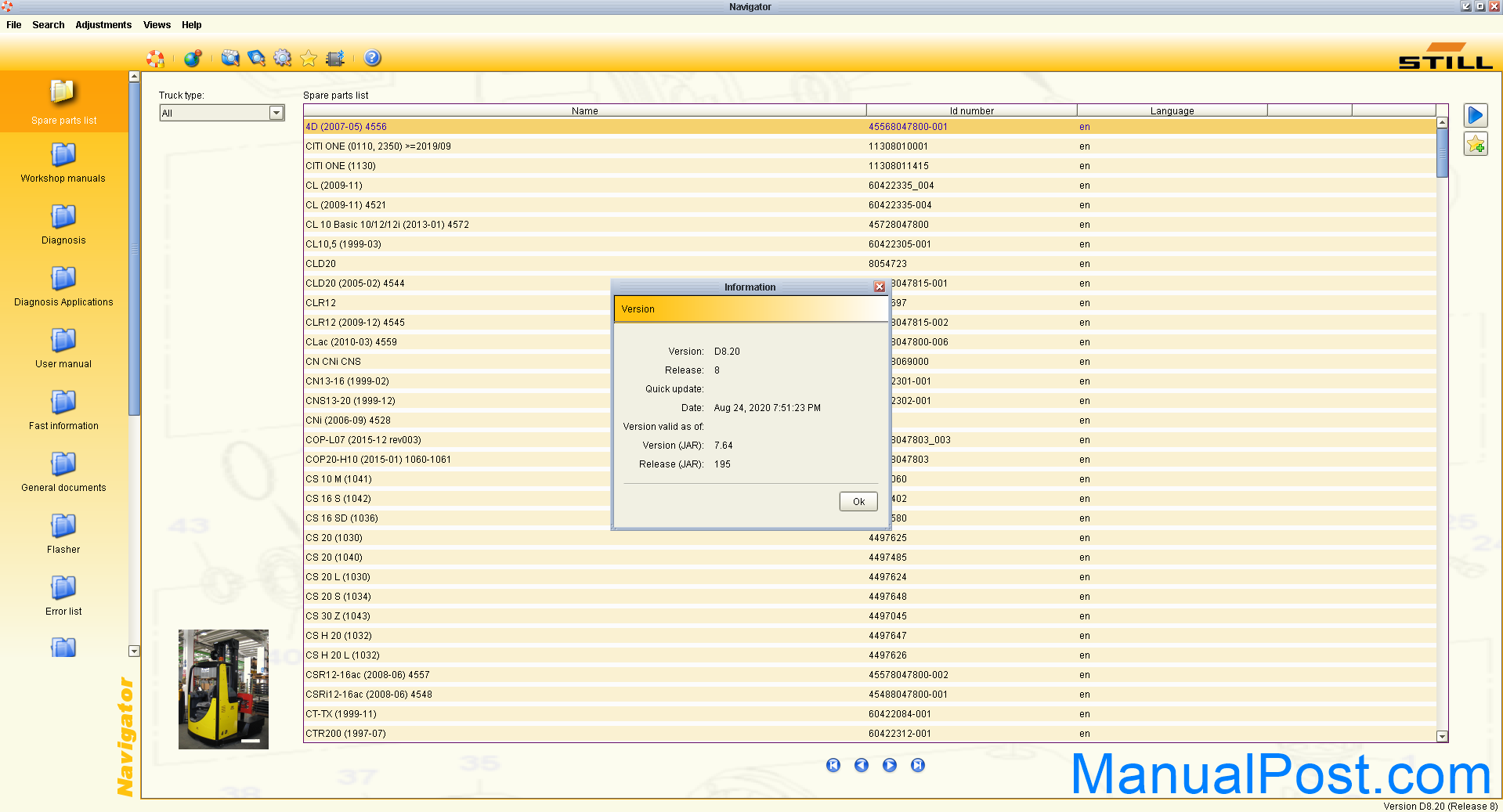Select row CL (2009-11) 4521
This screenshot has width=1503, height=812.
coord(870,205)
